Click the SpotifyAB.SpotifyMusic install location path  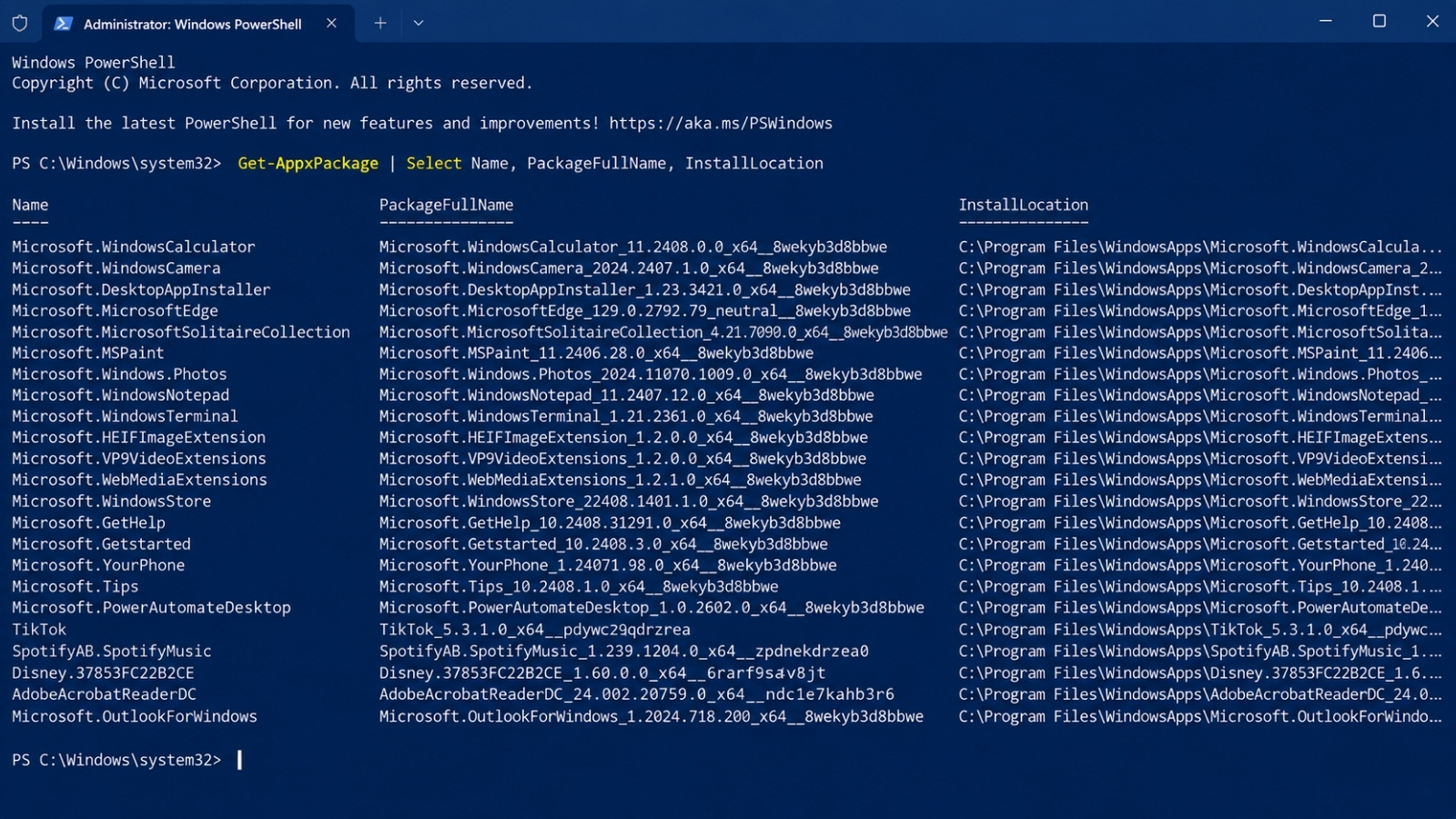(x=1200, y=652)
